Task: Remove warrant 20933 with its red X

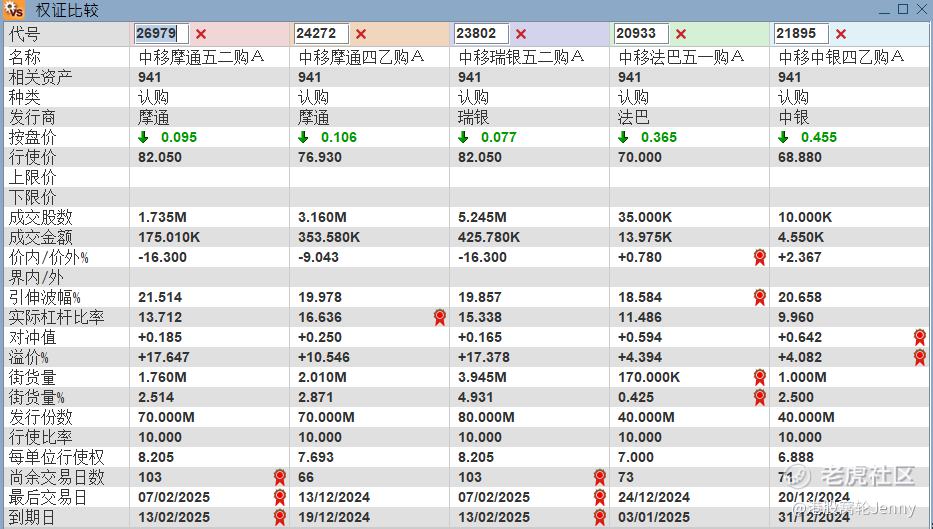Action: click(681, 34)
